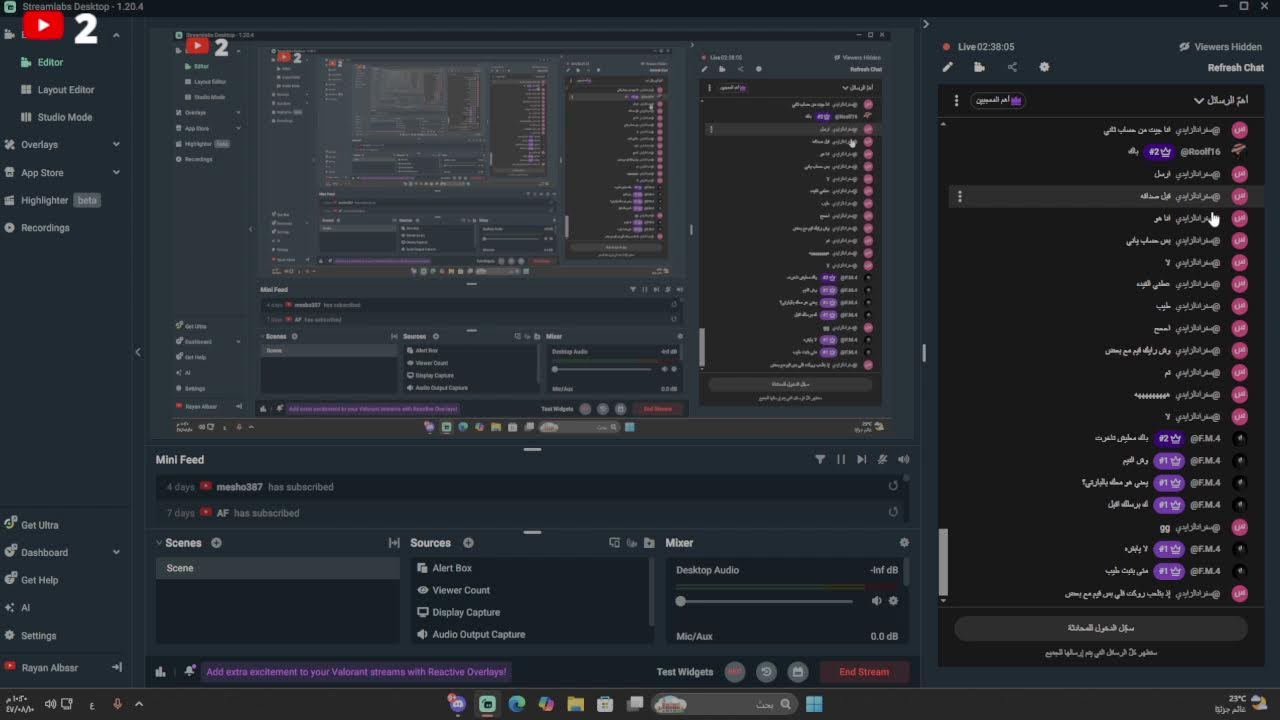Image resolution: width=1280 pixels, height=720 pixels.
Task: Click the End Stream button
Action: 864,672
